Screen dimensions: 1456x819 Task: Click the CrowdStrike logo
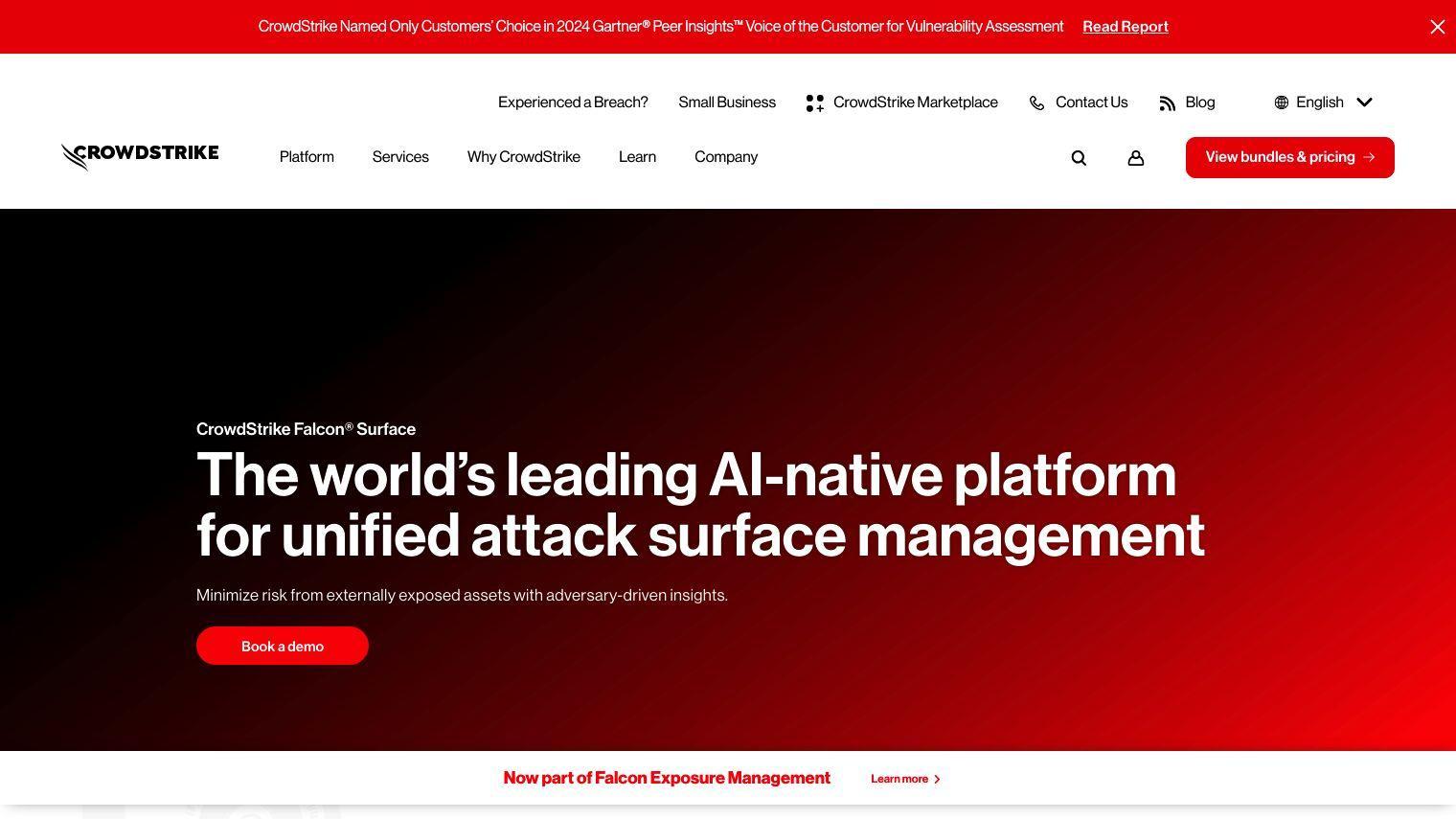click(140, 156)
